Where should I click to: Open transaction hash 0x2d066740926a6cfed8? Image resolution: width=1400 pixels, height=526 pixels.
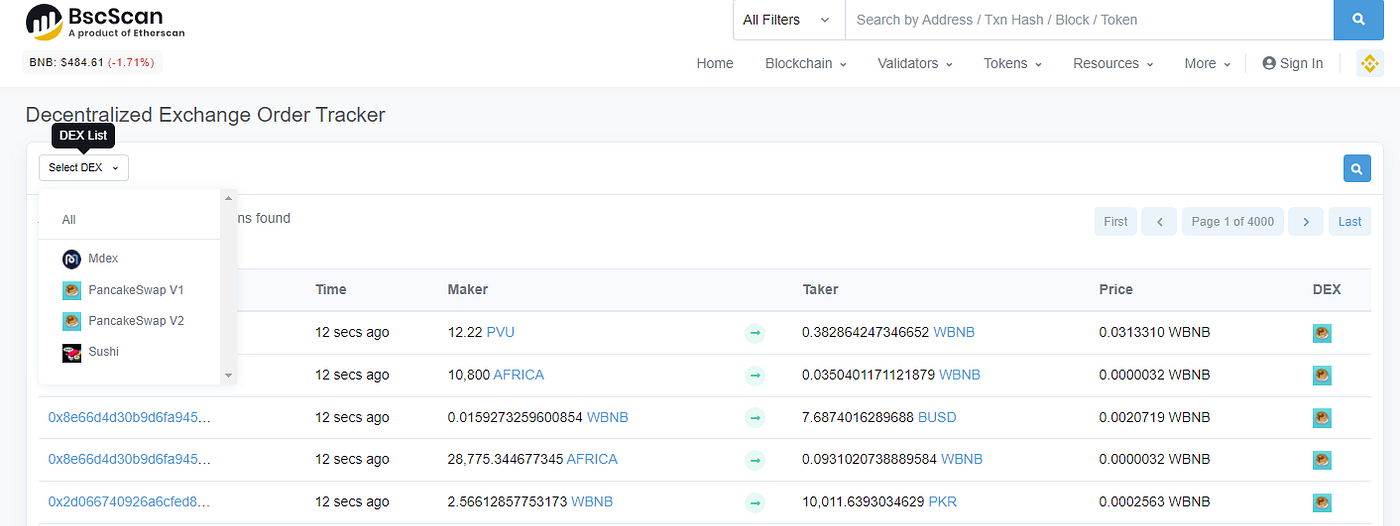click(x=129, y=502)
